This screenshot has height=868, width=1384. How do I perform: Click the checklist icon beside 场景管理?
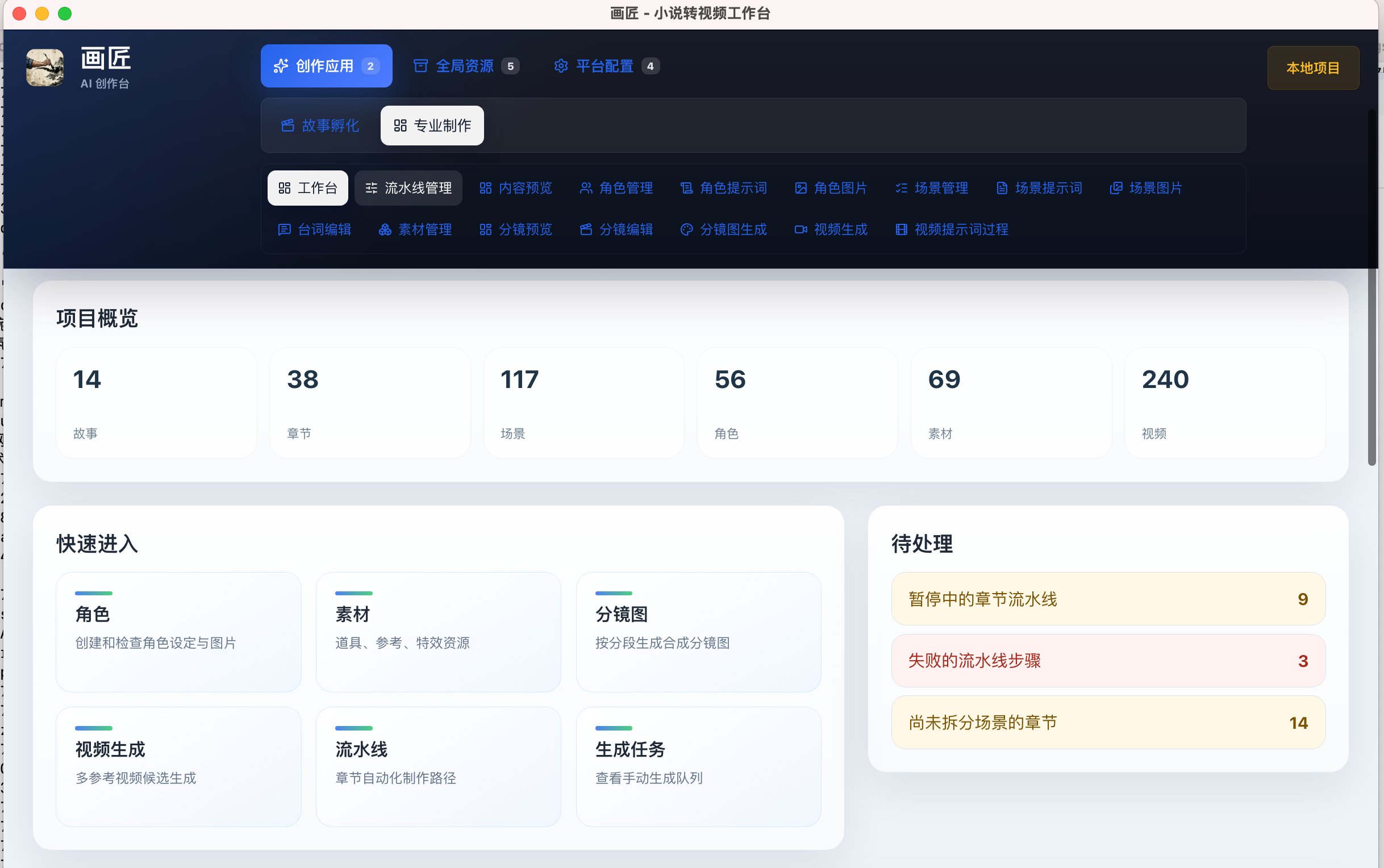click(901, 188)
